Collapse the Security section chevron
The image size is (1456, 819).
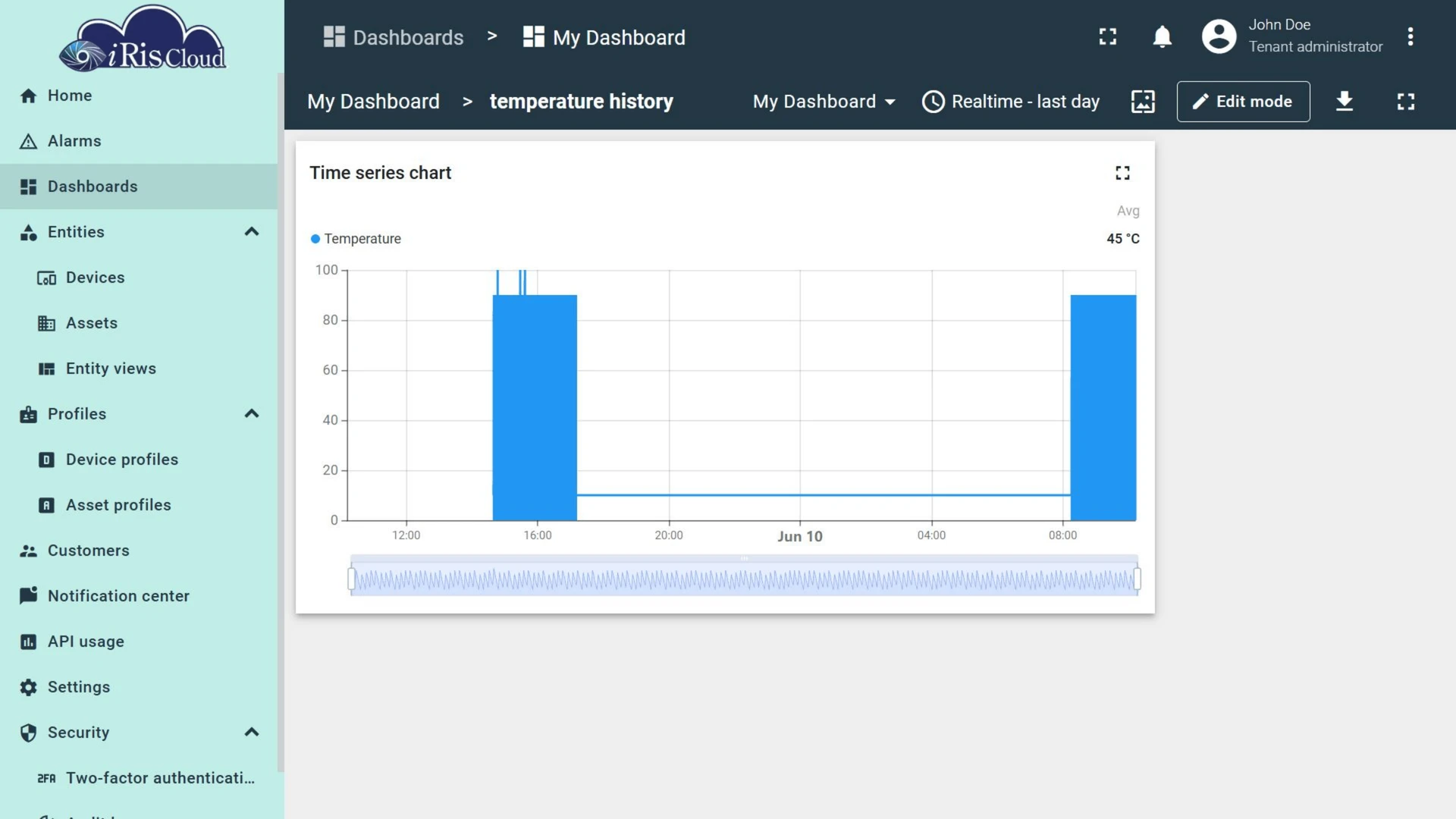252,732
